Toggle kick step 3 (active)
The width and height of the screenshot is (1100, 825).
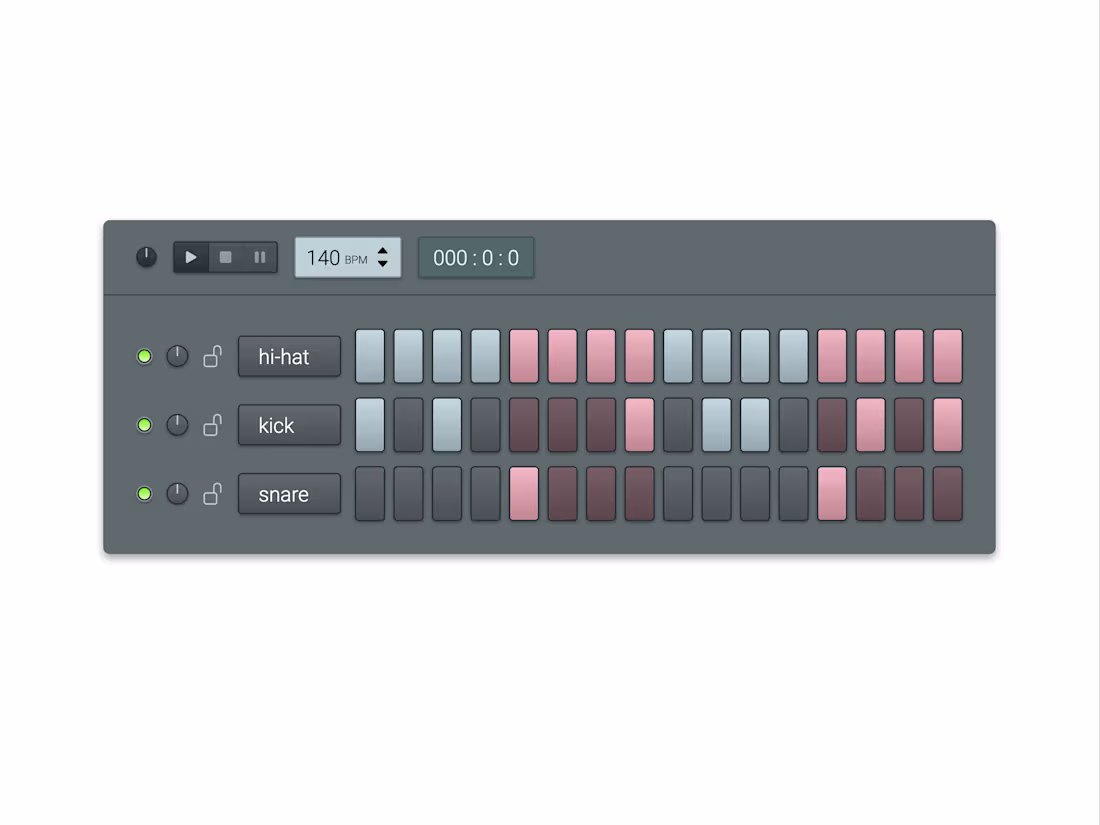447,425
